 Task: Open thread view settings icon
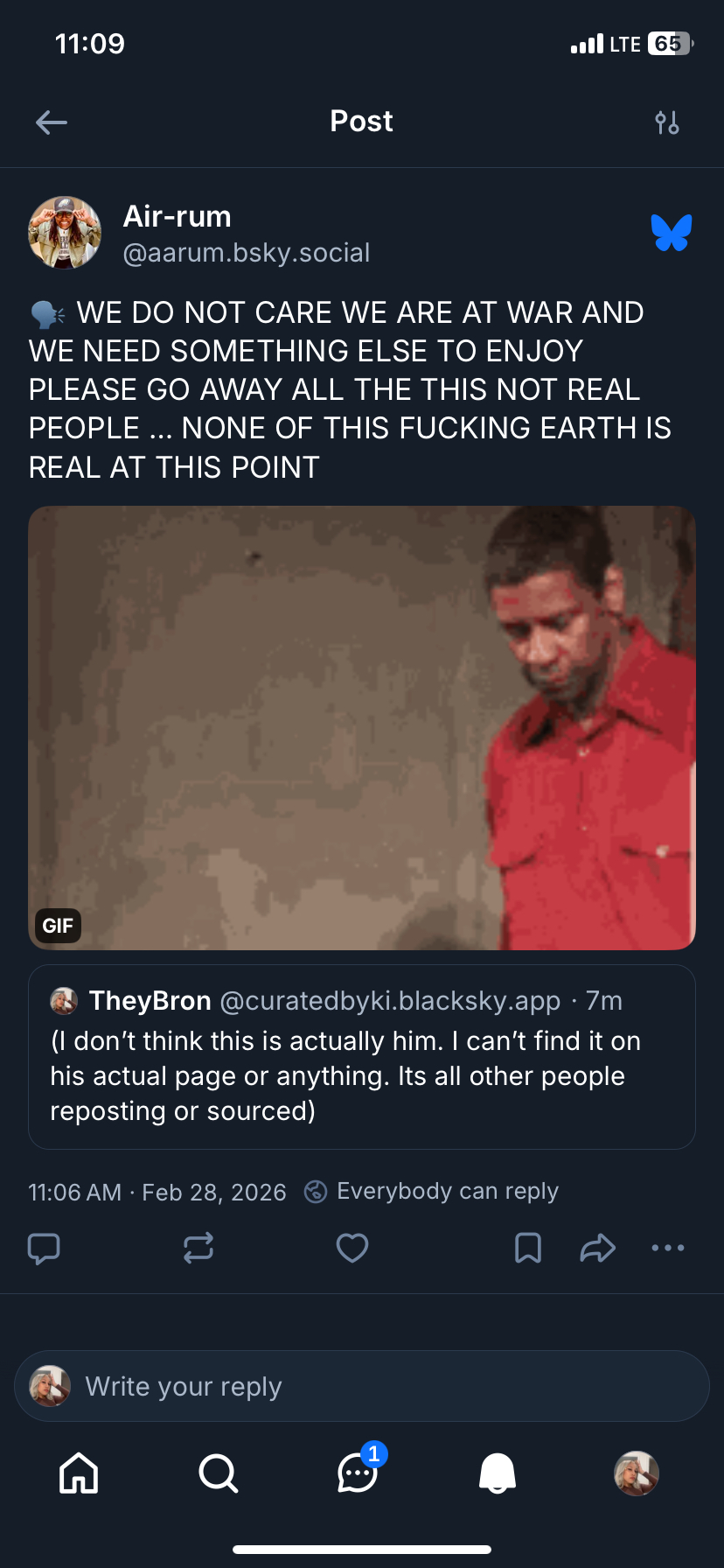click(667, 122)
